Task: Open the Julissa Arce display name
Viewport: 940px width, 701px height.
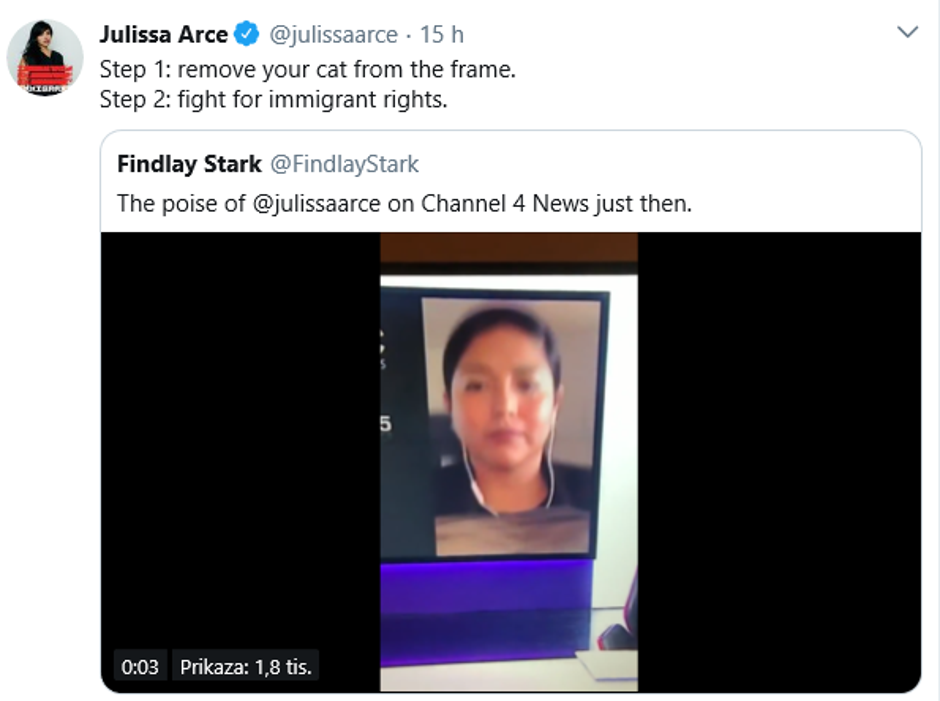Action: click(x=163, y=35)
